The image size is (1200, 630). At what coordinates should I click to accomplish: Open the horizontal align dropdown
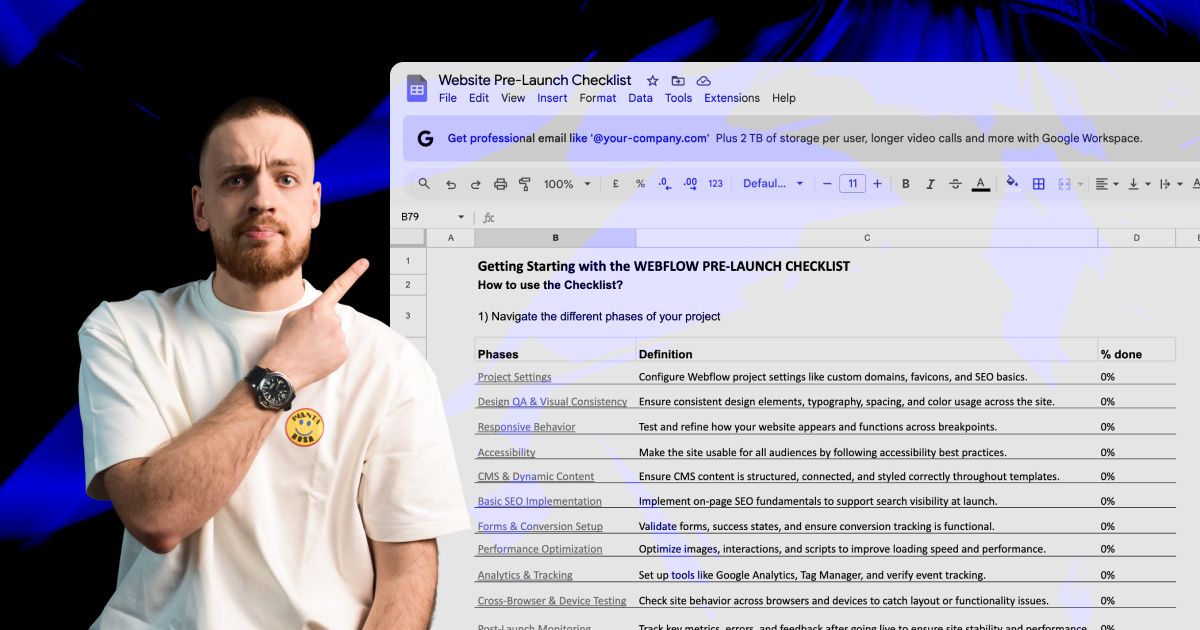click(1107, 184)
